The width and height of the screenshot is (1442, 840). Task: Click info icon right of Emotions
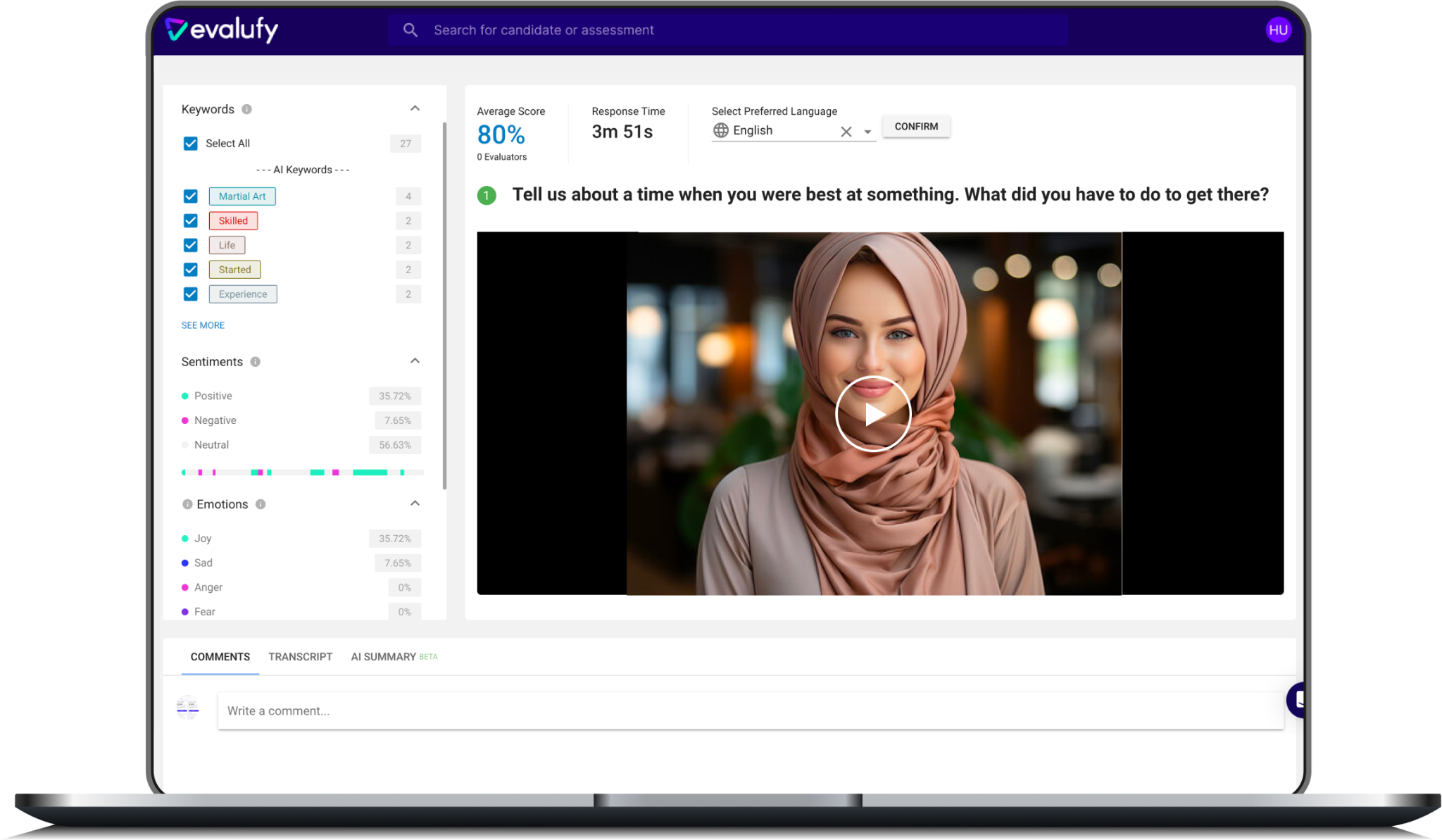[x=261, y=504]
